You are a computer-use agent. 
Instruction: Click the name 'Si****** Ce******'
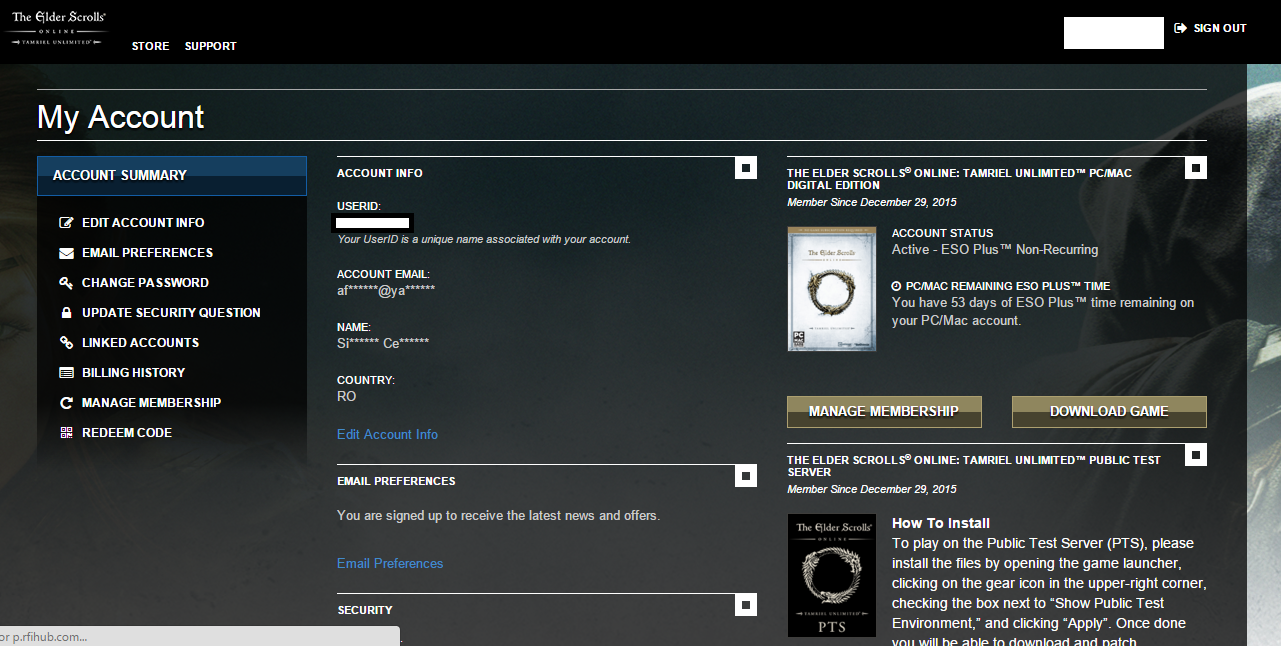point(383,343)
